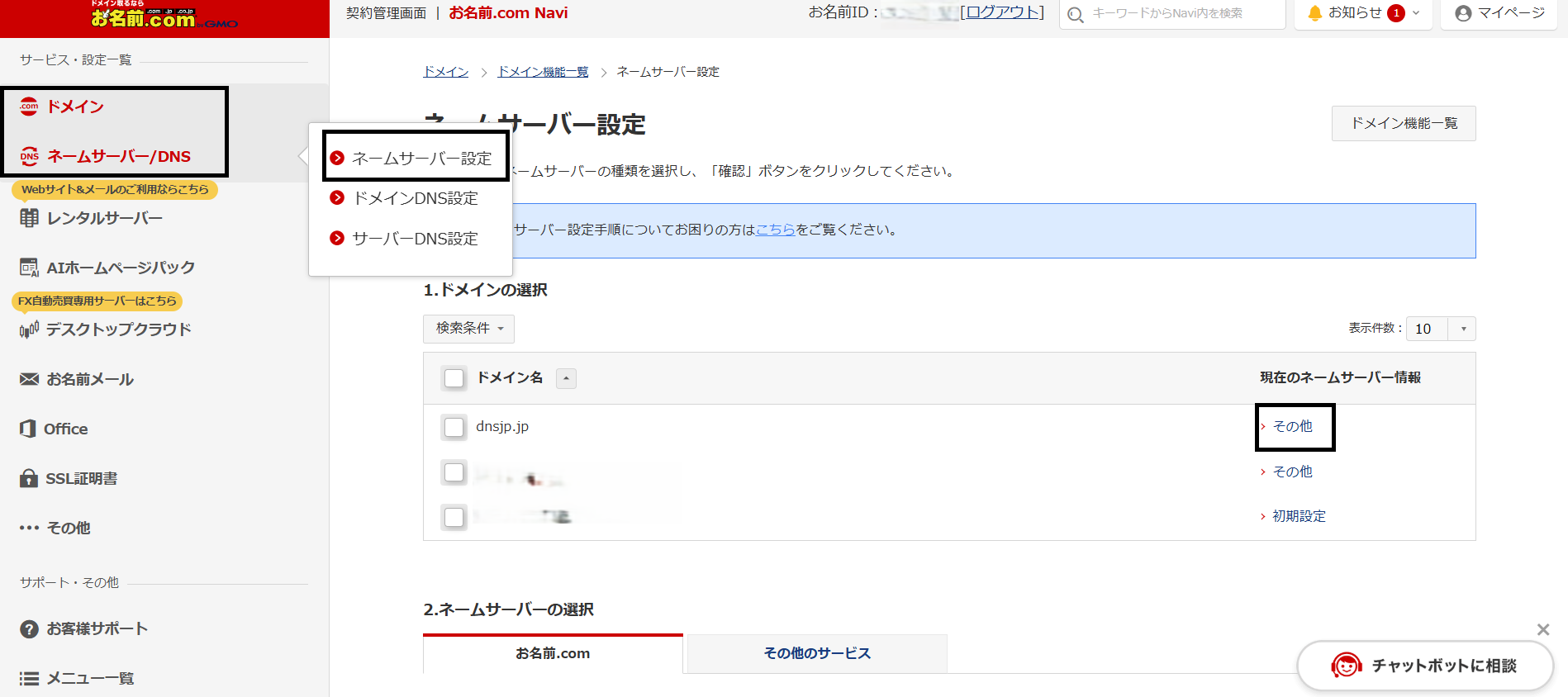
Task: Click 初期設定 nameserver link
Action: [1299, 516]
